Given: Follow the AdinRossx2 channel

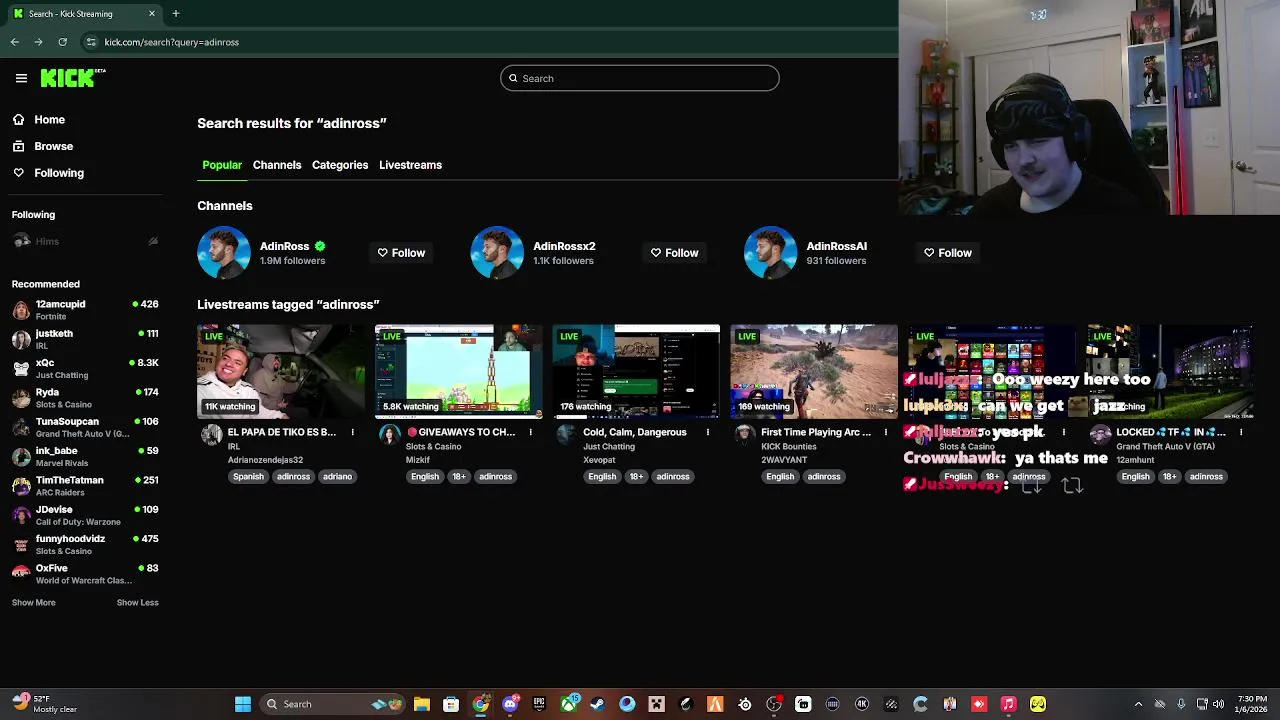Looking at the screenshot, I should 674,253.
